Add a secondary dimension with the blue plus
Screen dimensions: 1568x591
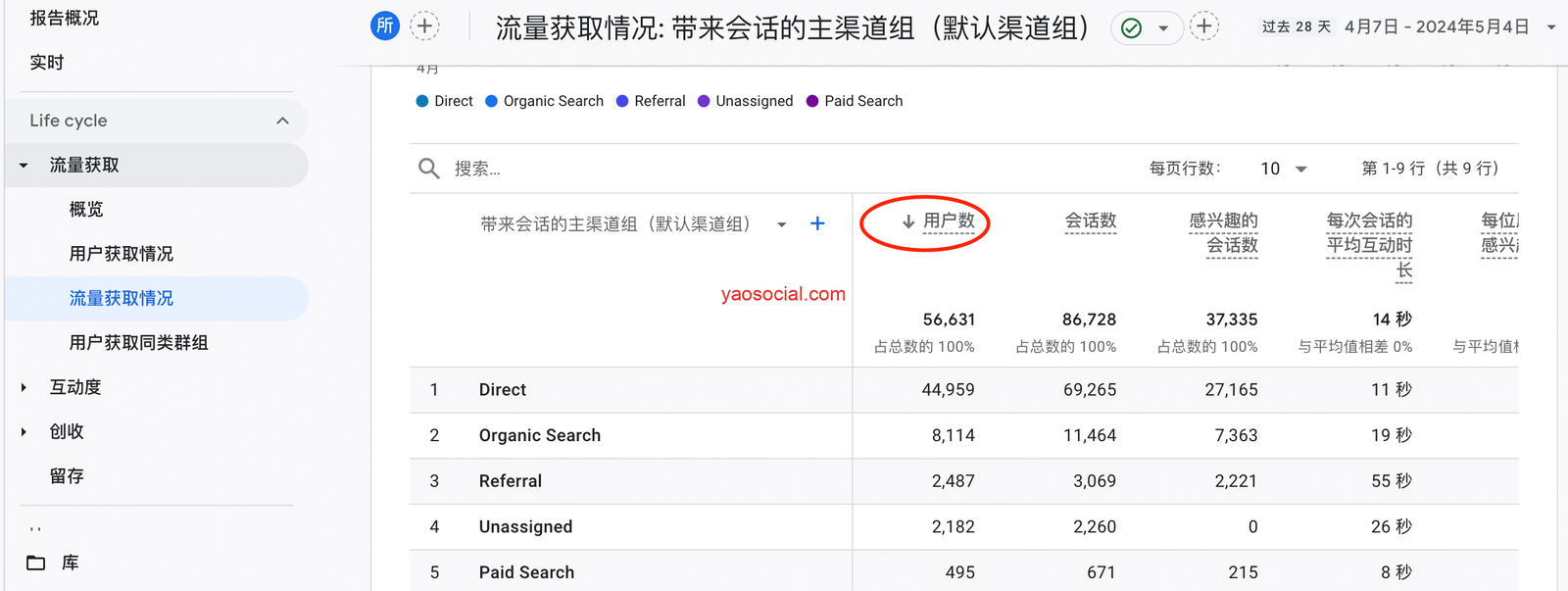tap(817, 224)
